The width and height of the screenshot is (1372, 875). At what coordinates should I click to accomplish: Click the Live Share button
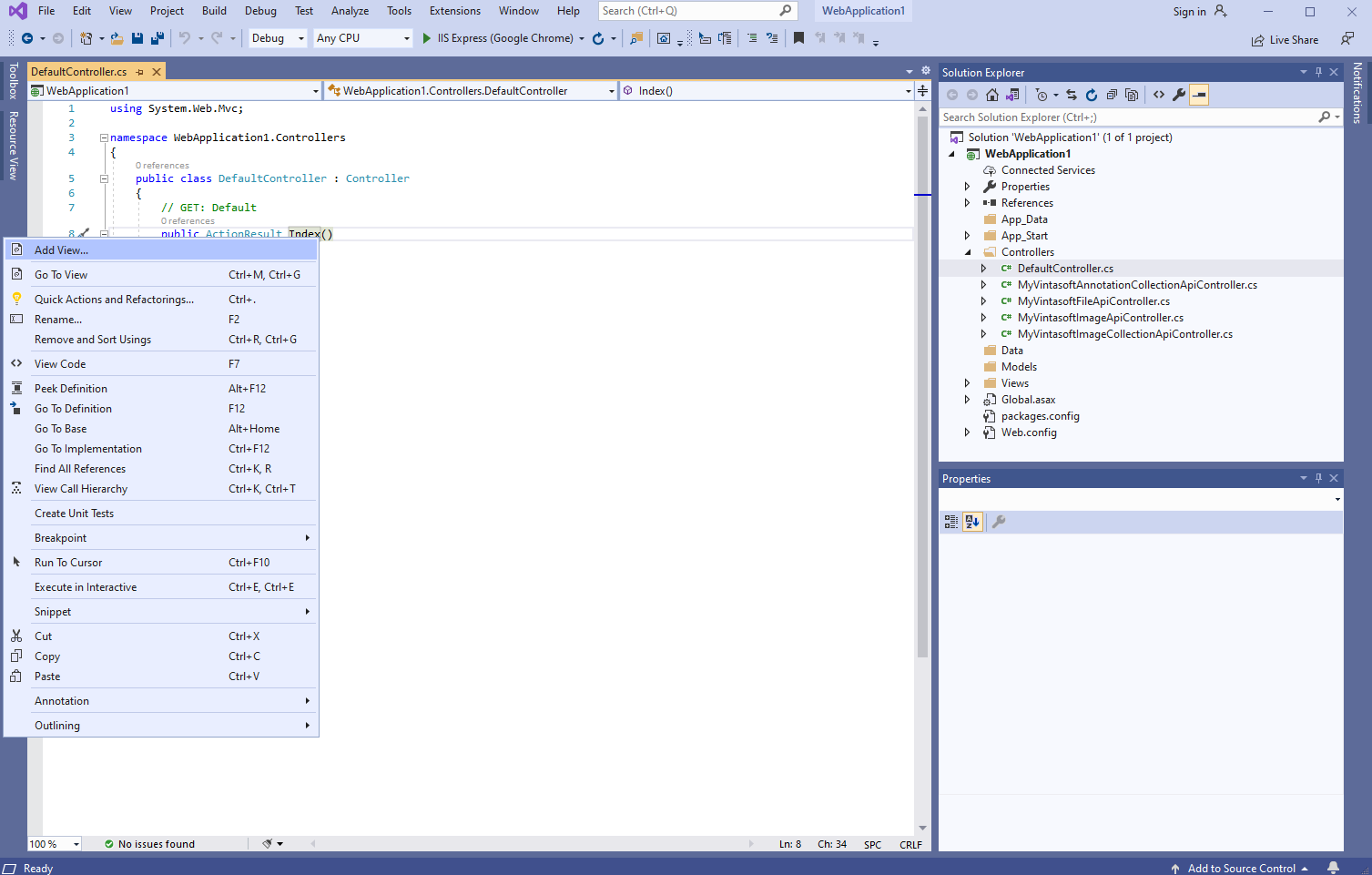[1285, 40]
